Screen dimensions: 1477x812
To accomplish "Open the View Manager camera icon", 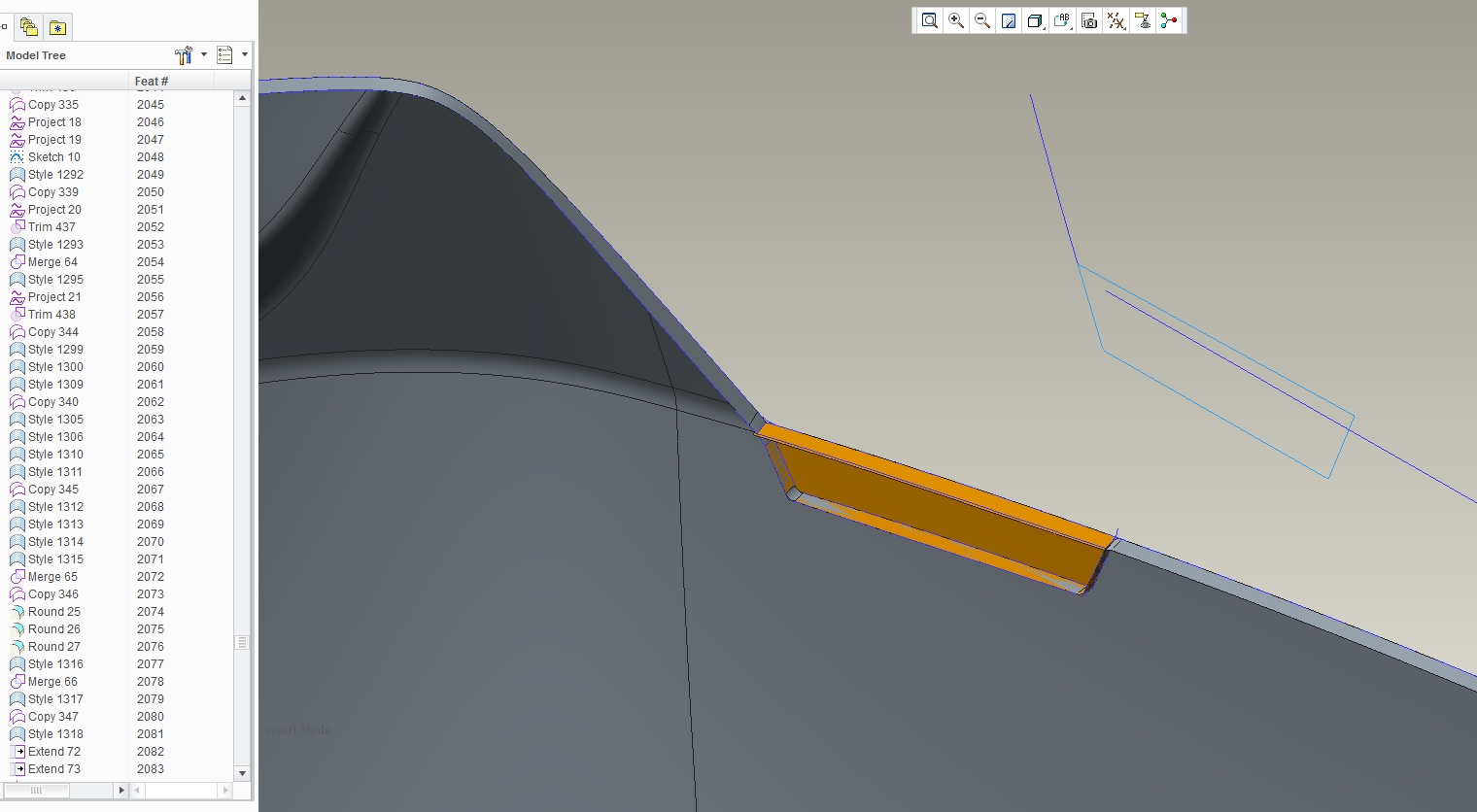I will [x=1089, y=20].
